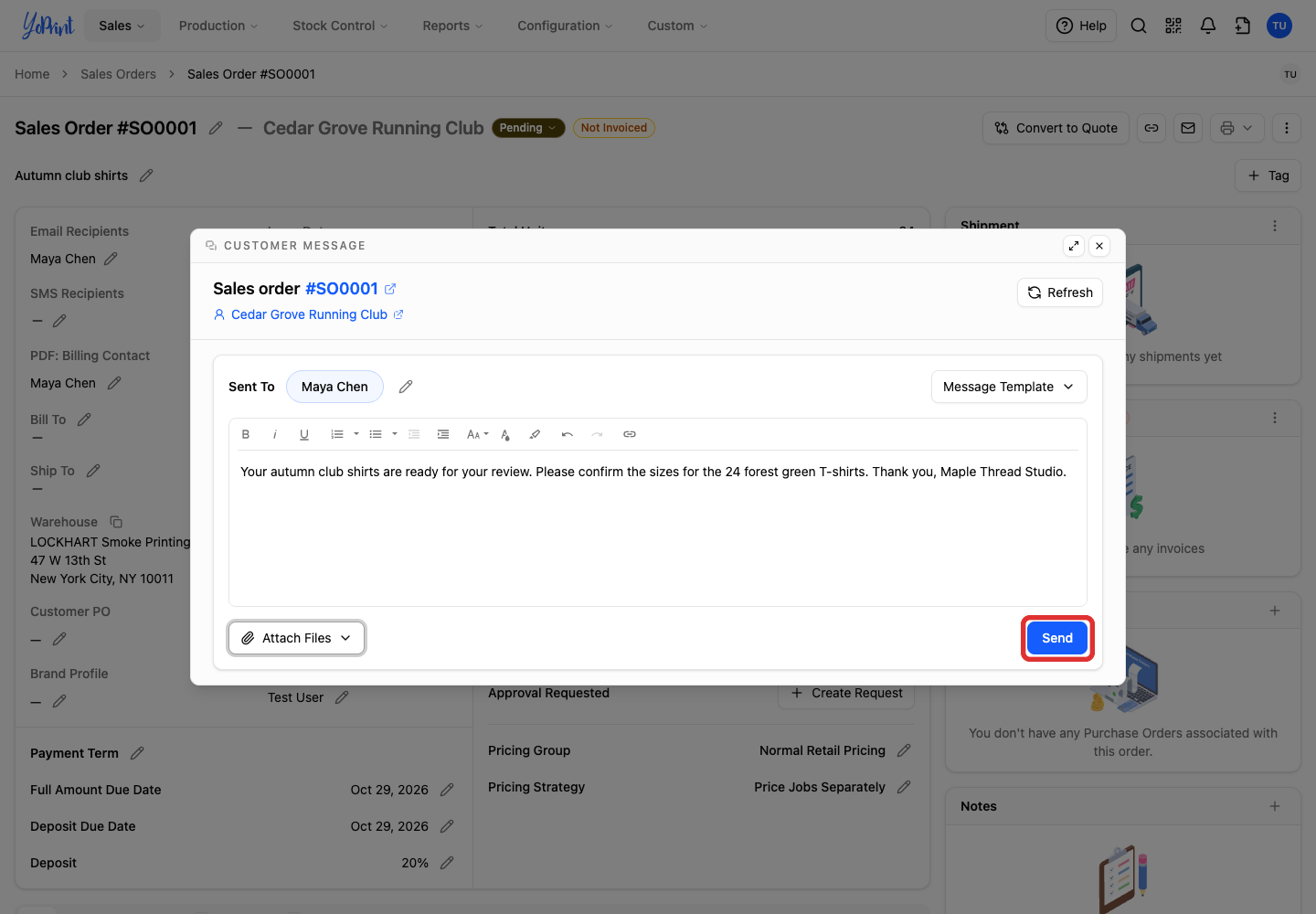Screen dimensions: 1316x914
Task: Open the QR code scanner icon
Action: tap(1173, 26)
